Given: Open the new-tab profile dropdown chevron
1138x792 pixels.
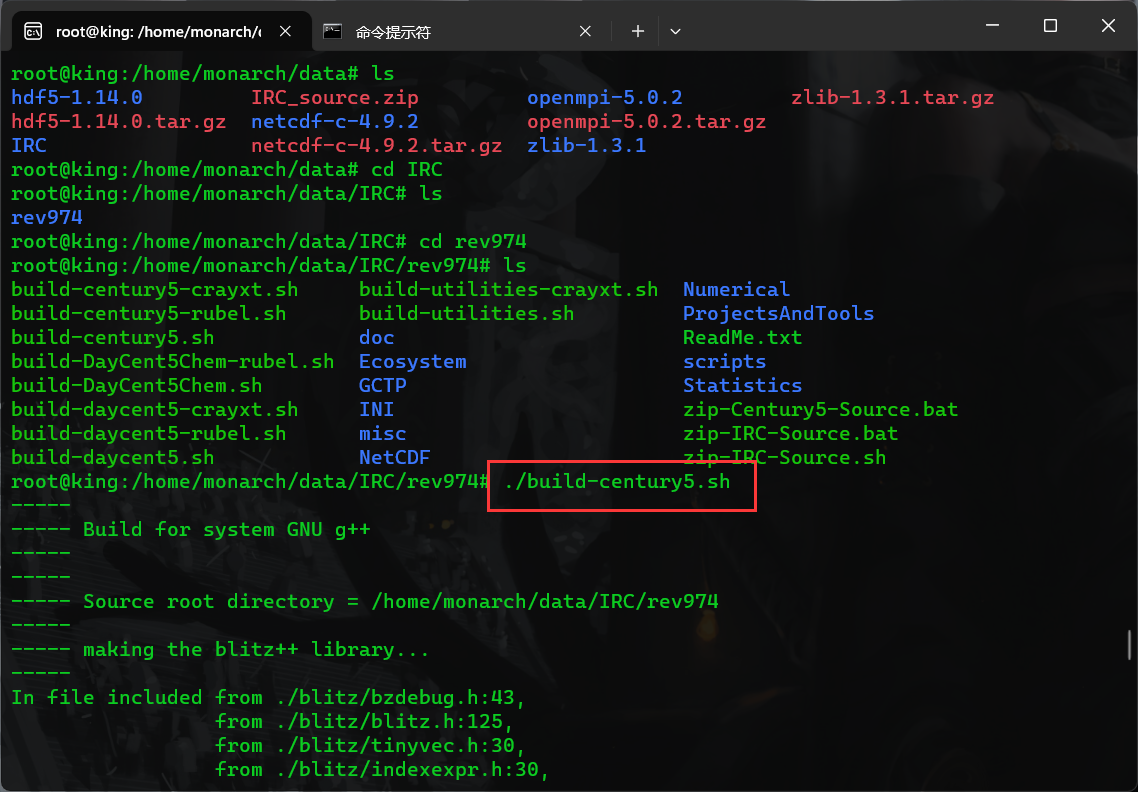Looking at the screenshot, I should coord(675,31).
